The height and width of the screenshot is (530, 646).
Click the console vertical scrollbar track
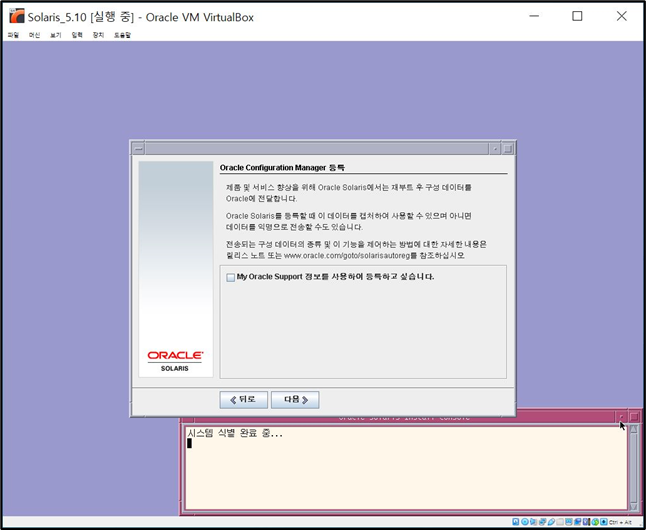[634, 468]
